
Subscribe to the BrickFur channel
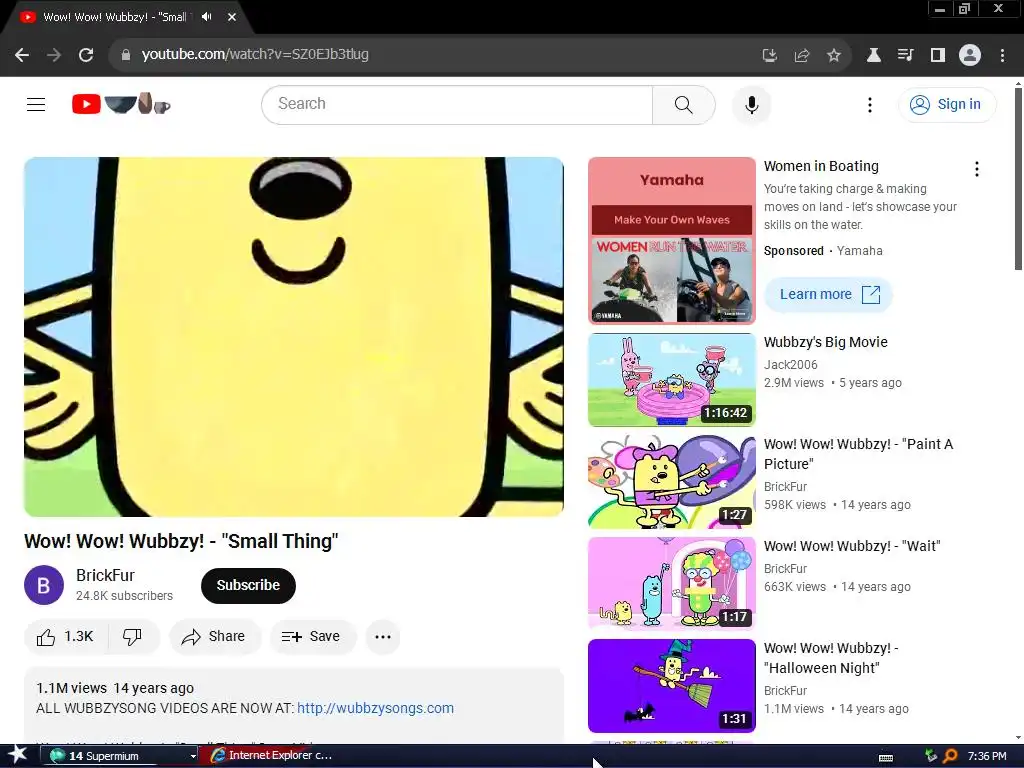(x=248, y=585)
